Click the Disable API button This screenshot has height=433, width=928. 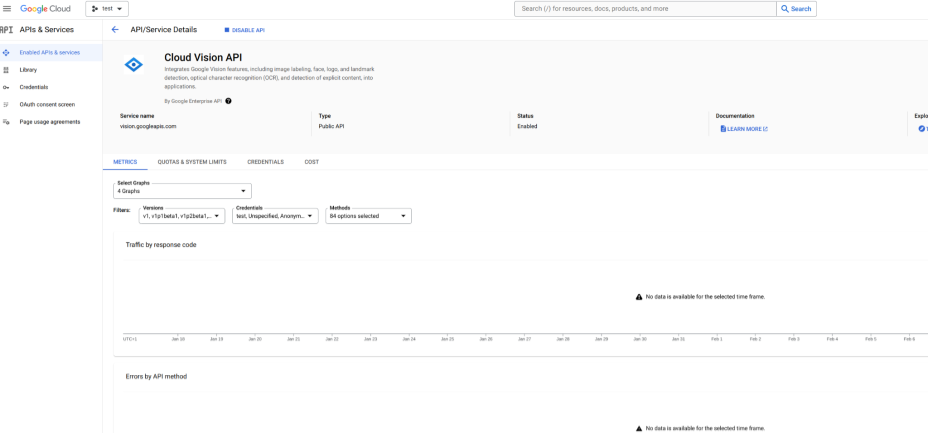pyautogui.click(x=245, y=30)
